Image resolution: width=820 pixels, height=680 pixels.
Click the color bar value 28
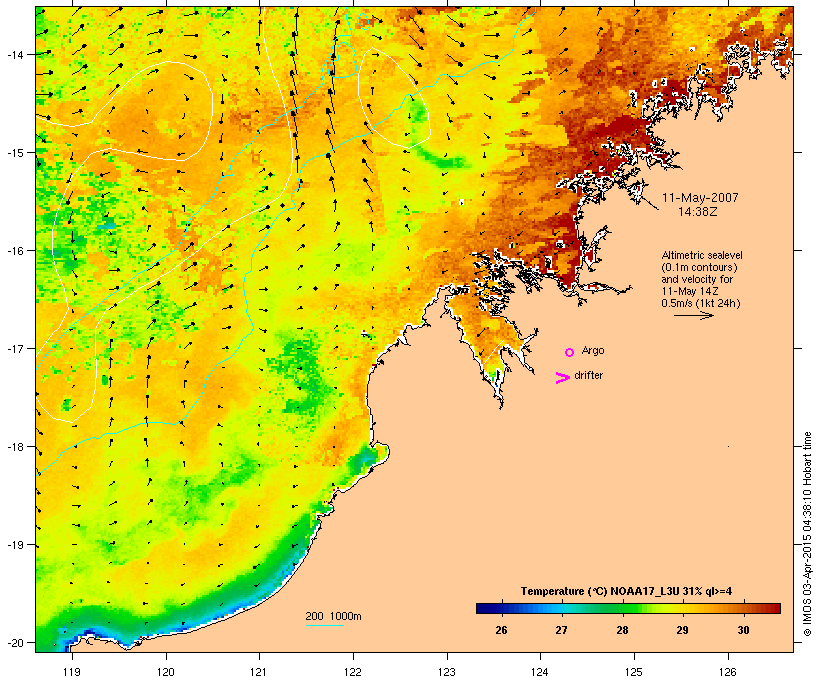click(x=622, y=630)
